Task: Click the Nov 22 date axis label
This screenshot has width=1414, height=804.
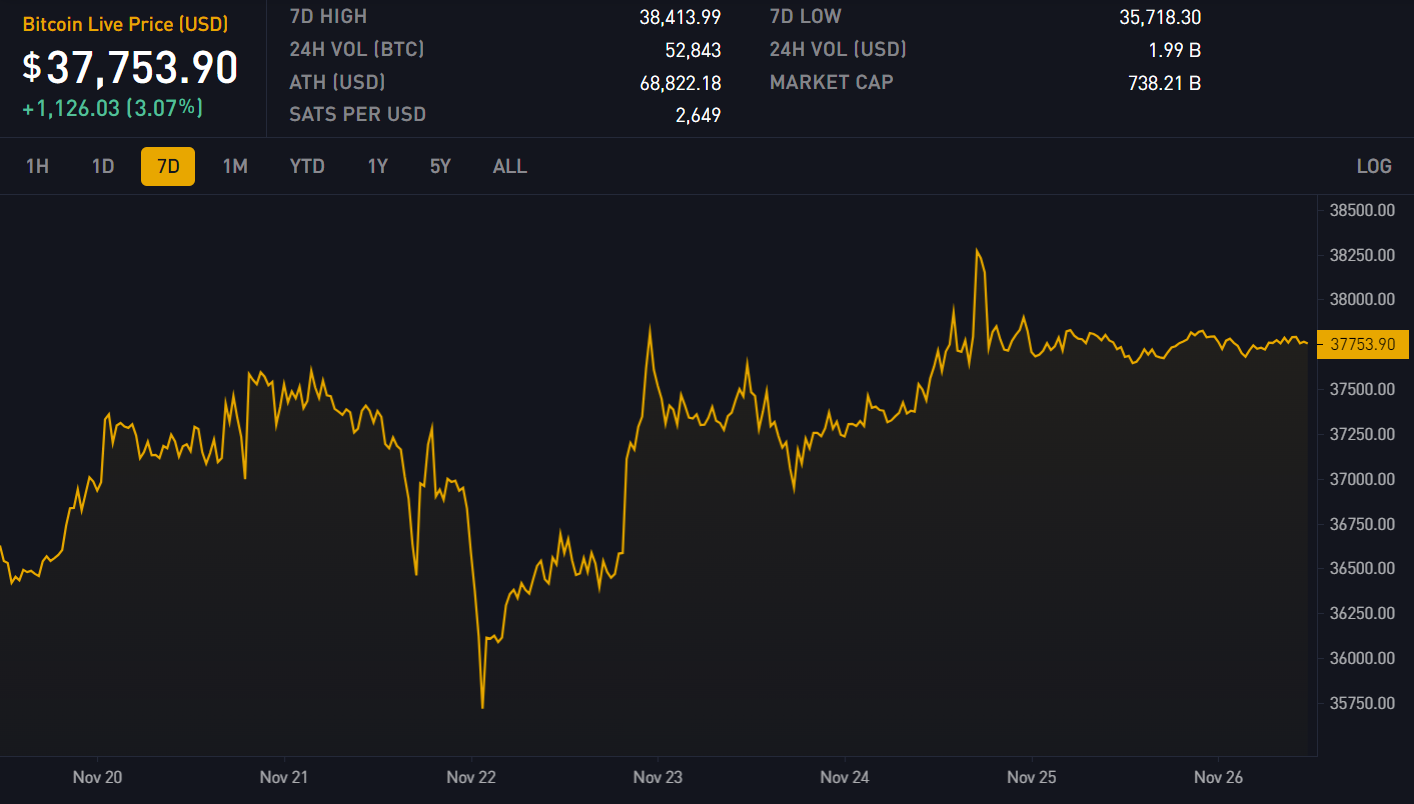Action: 471,777
